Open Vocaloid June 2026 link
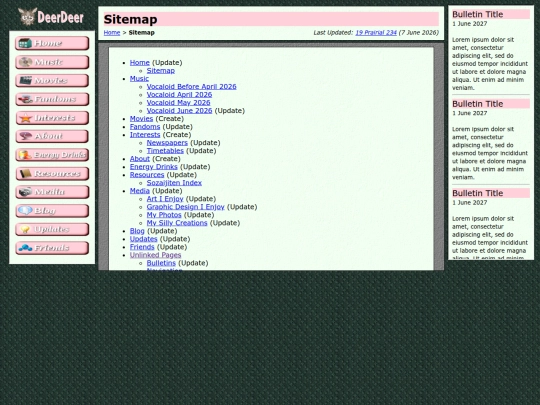The image size is (540, 405). [179, 111]
